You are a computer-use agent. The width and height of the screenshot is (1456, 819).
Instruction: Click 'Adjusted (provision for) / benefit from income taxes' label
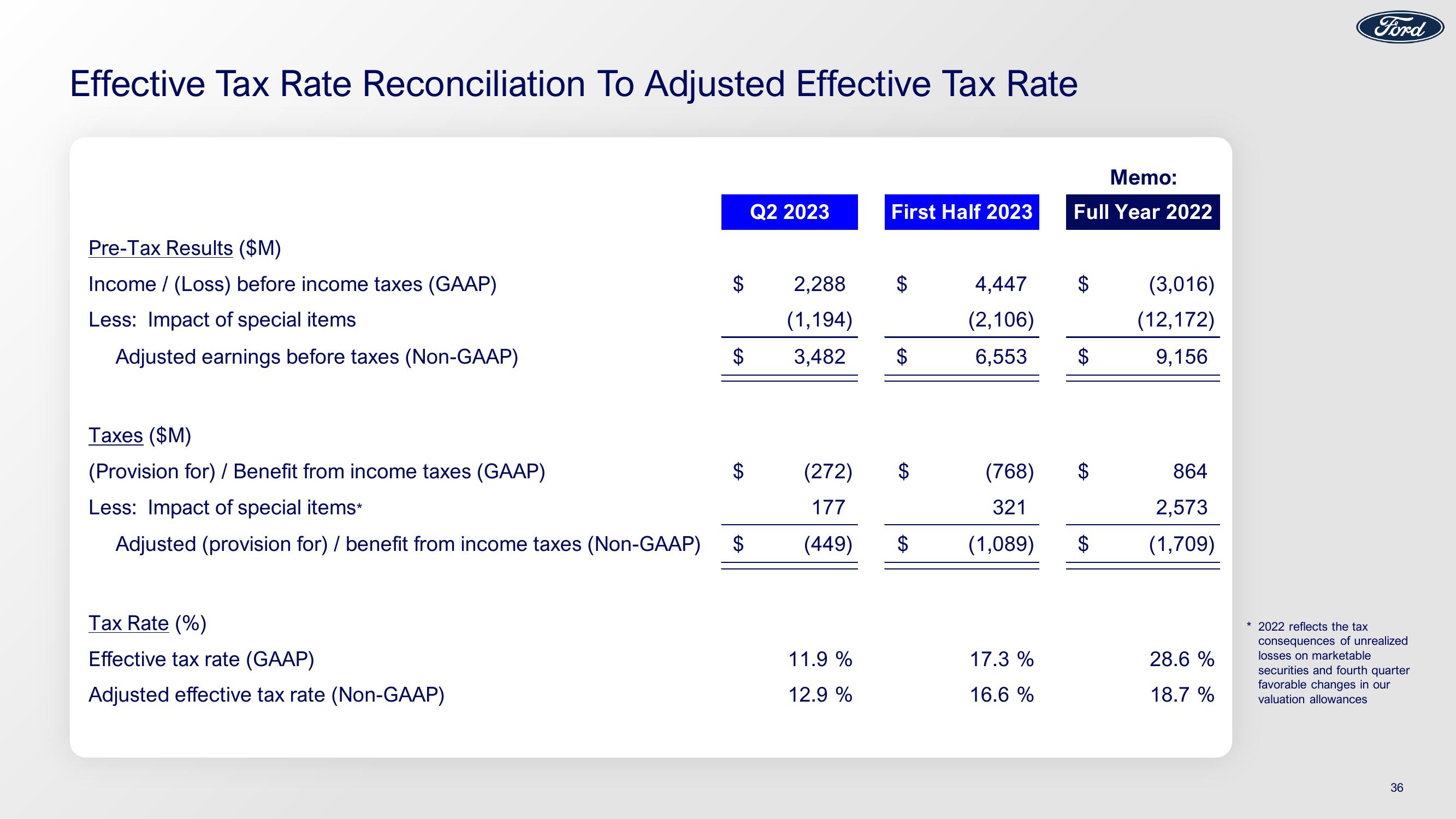[x=408, y=544]
